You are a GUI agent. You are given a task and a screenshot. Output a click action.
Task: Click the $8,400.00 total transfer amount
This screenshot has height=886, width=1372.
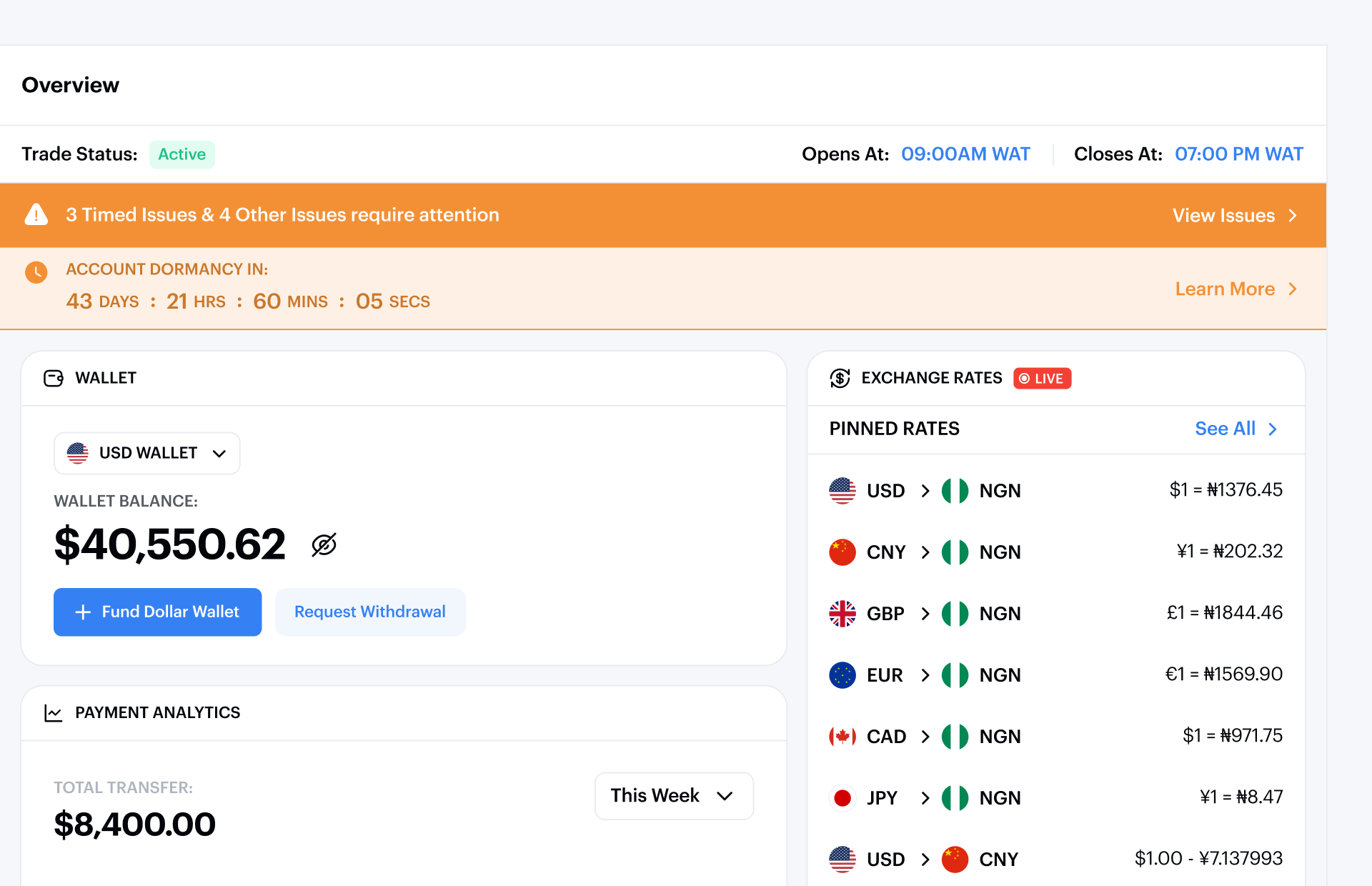click(x=134, y=825)
